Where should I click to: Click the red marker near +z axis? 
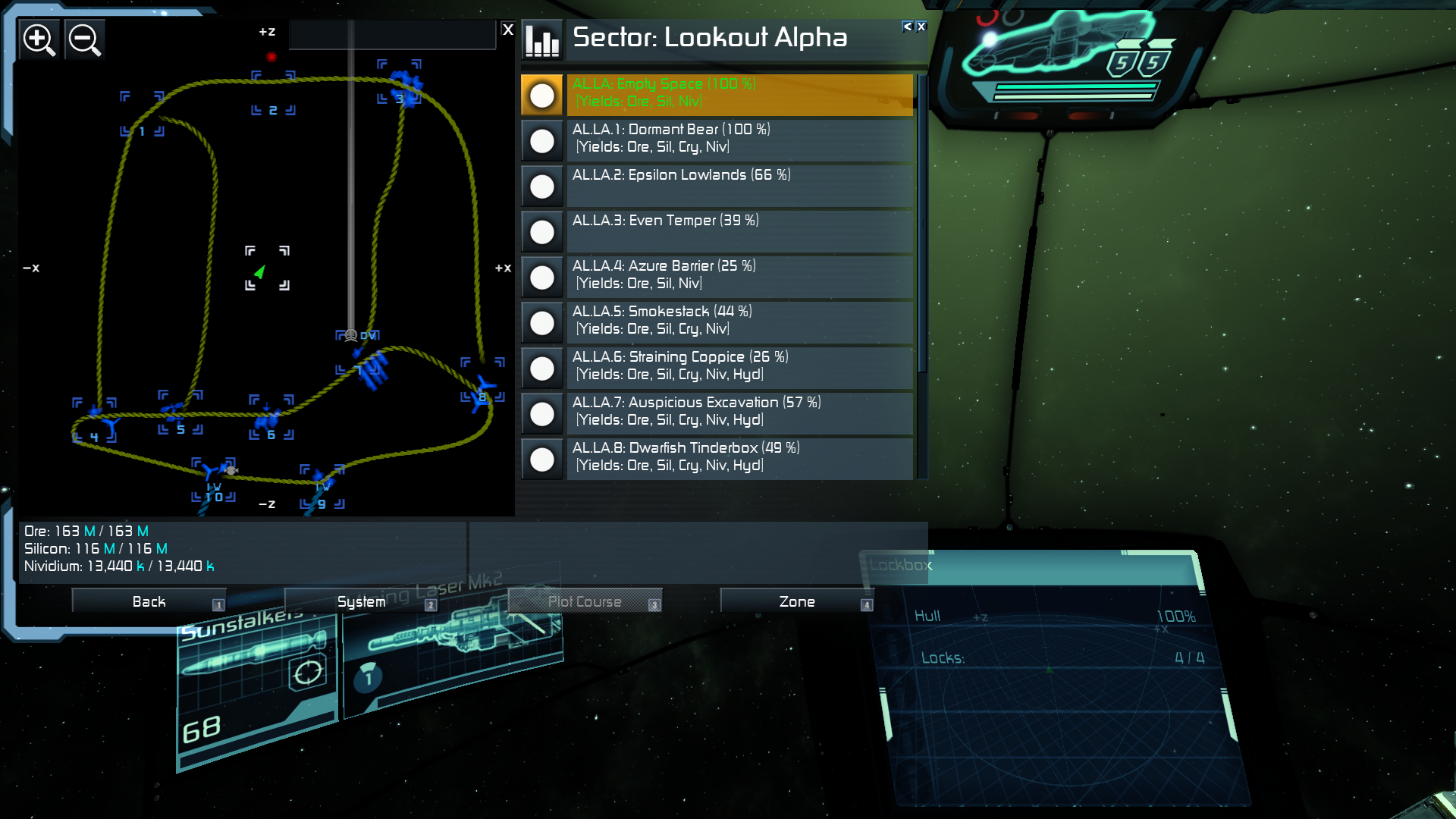(x=271, y=57)
